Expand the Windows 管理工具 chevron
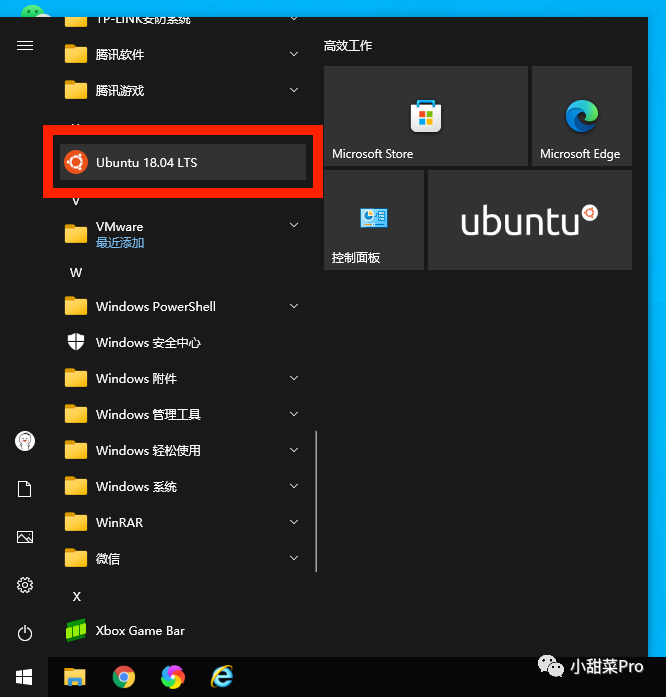Viewport: 666px width, 697px height. pyautogui.click(x=294, y=414)
